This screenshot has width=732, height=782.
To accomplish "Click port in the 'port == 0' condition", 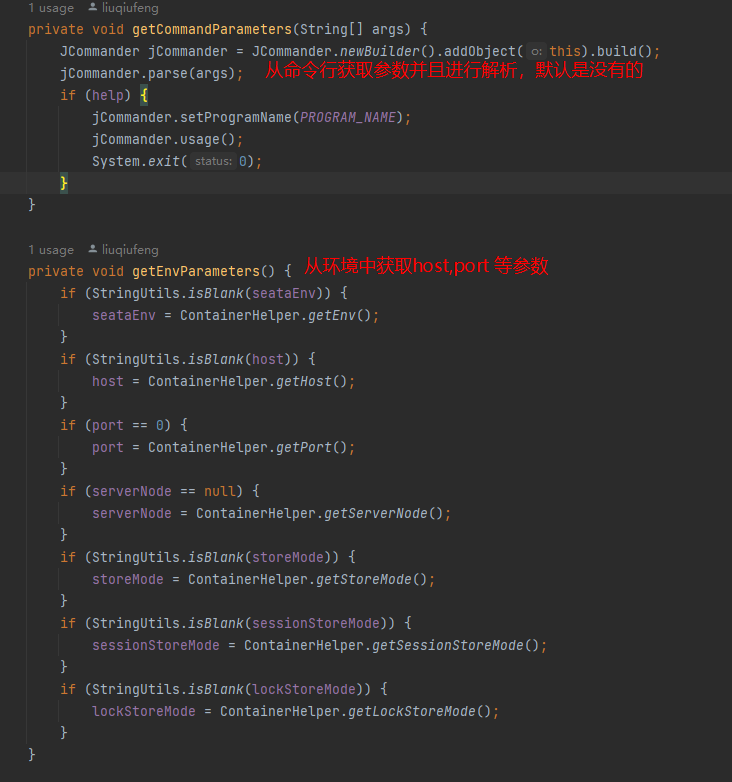I will pos(107,425).
